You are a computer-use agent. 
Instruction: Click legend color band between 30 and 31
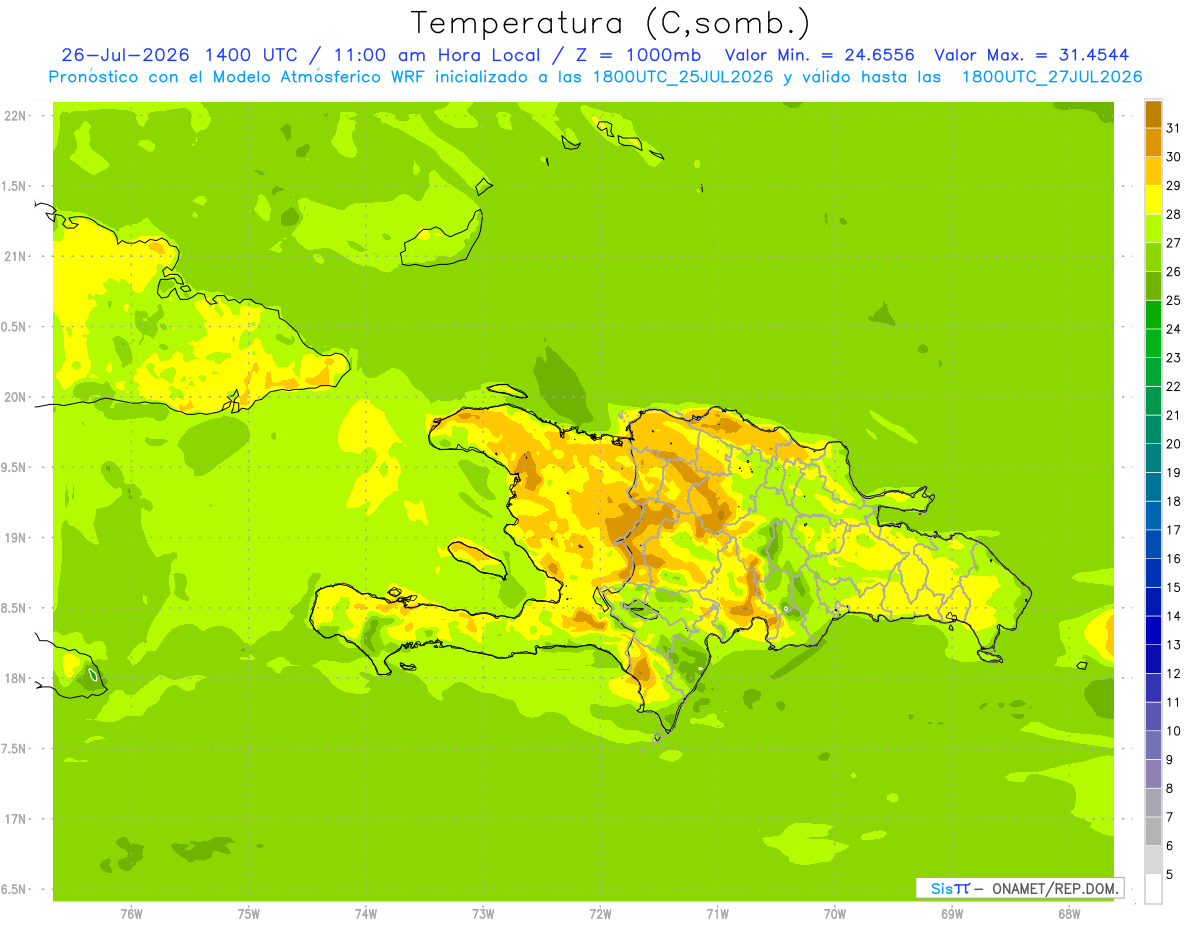click(1153, 142)
